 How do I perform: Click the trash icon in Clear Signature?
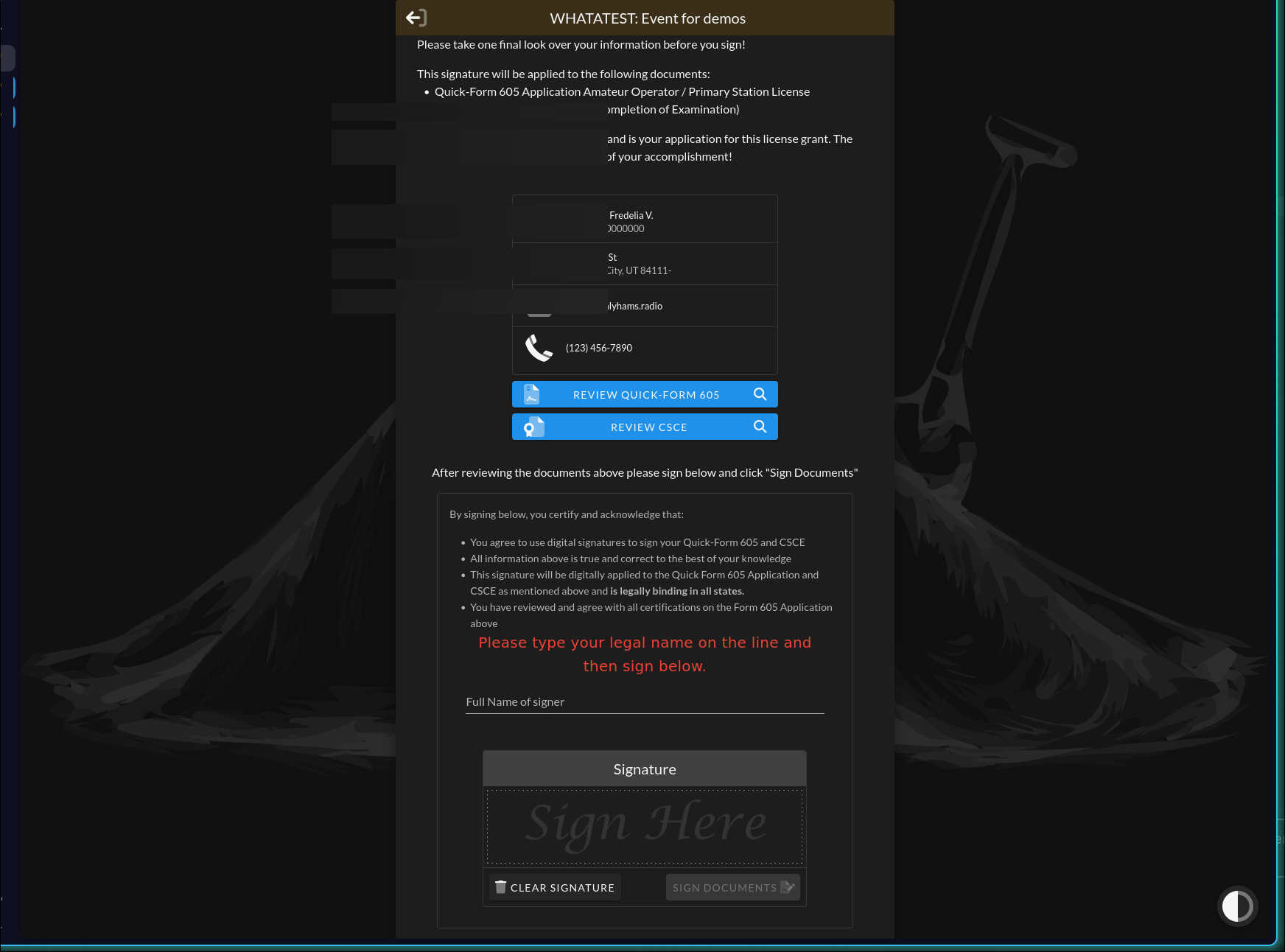coord(501,887)
